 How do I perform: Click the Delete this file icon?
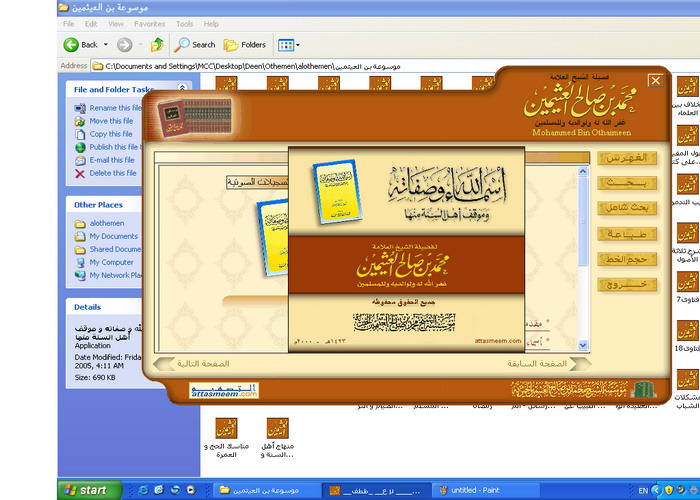(x=80, y=173)
